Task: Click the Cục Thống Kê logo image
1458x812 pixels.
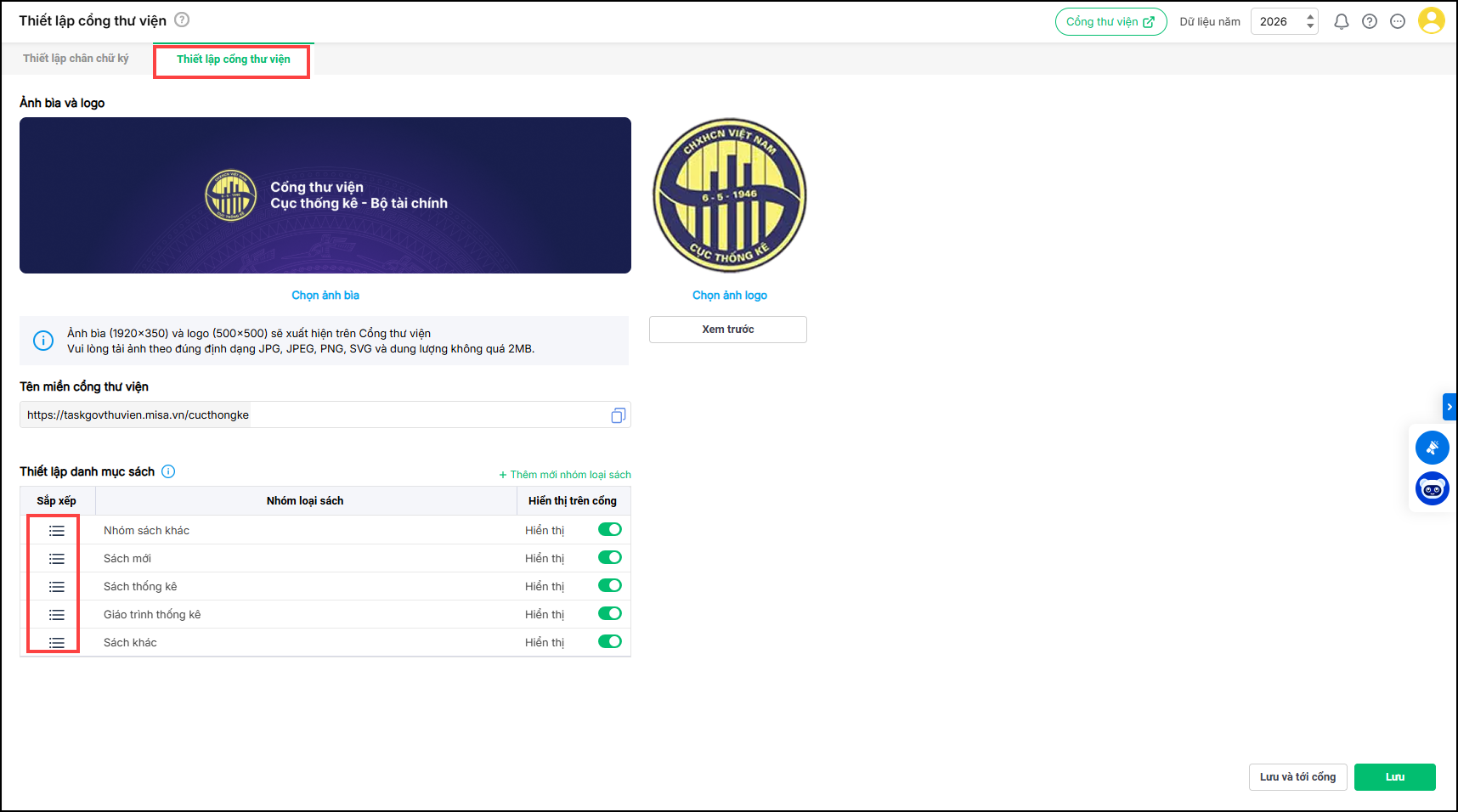Action: click(730, 195)
